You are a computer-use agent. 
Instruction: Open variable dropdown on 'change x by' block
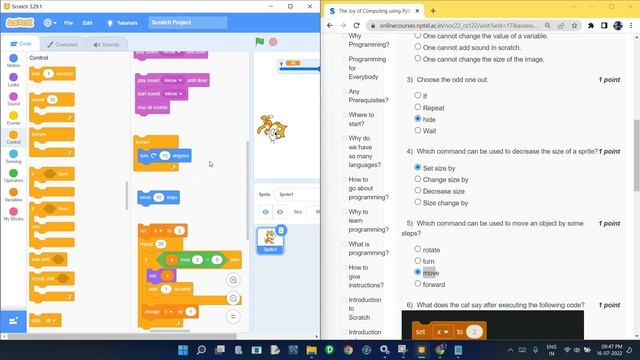pos(168,312)
